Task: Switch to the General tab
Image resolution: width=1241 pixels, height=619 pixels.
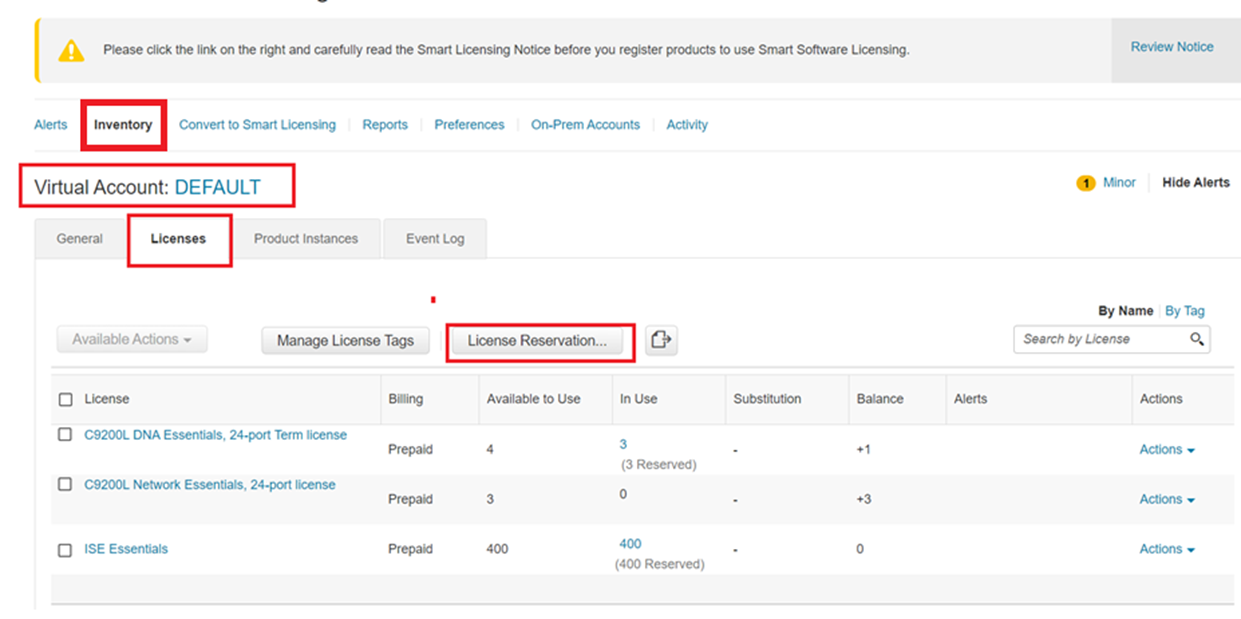Action: tap(80, 239)
